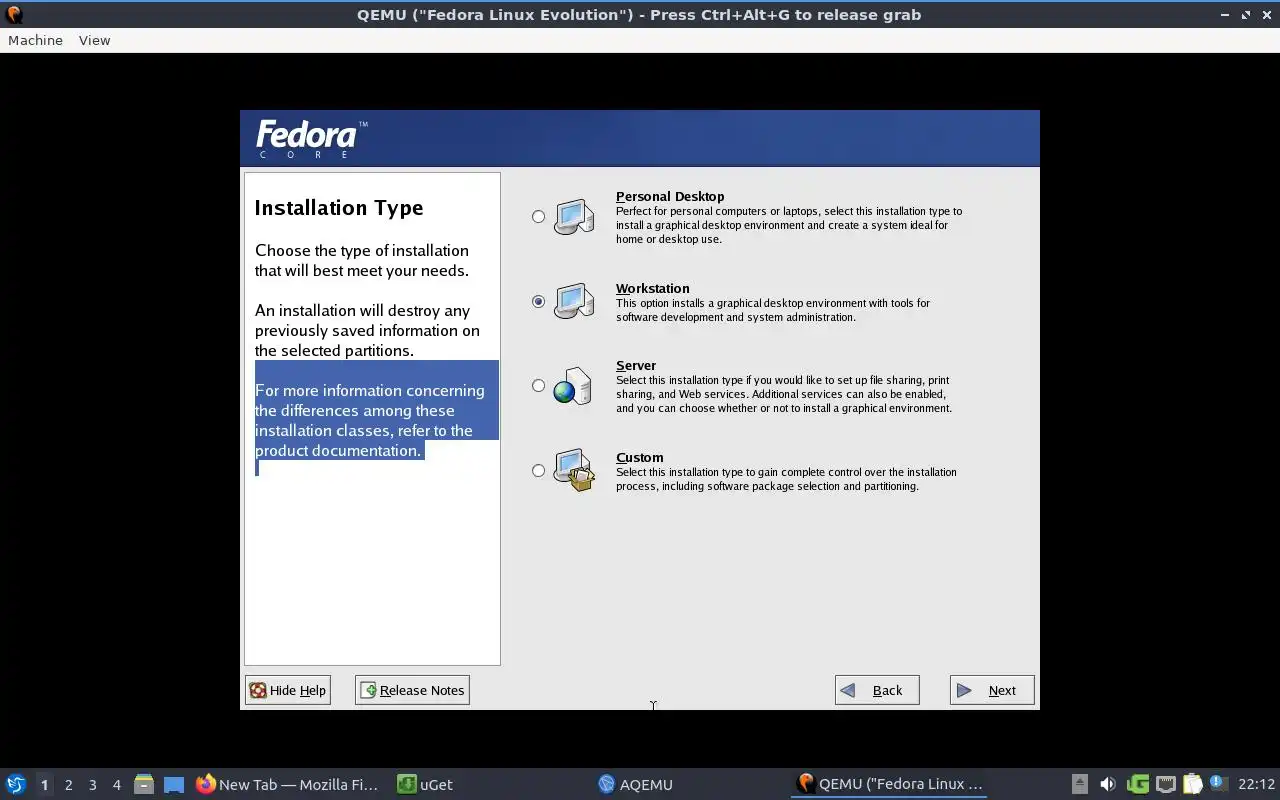Open the network connection tray icon

tap(1165, 784)
